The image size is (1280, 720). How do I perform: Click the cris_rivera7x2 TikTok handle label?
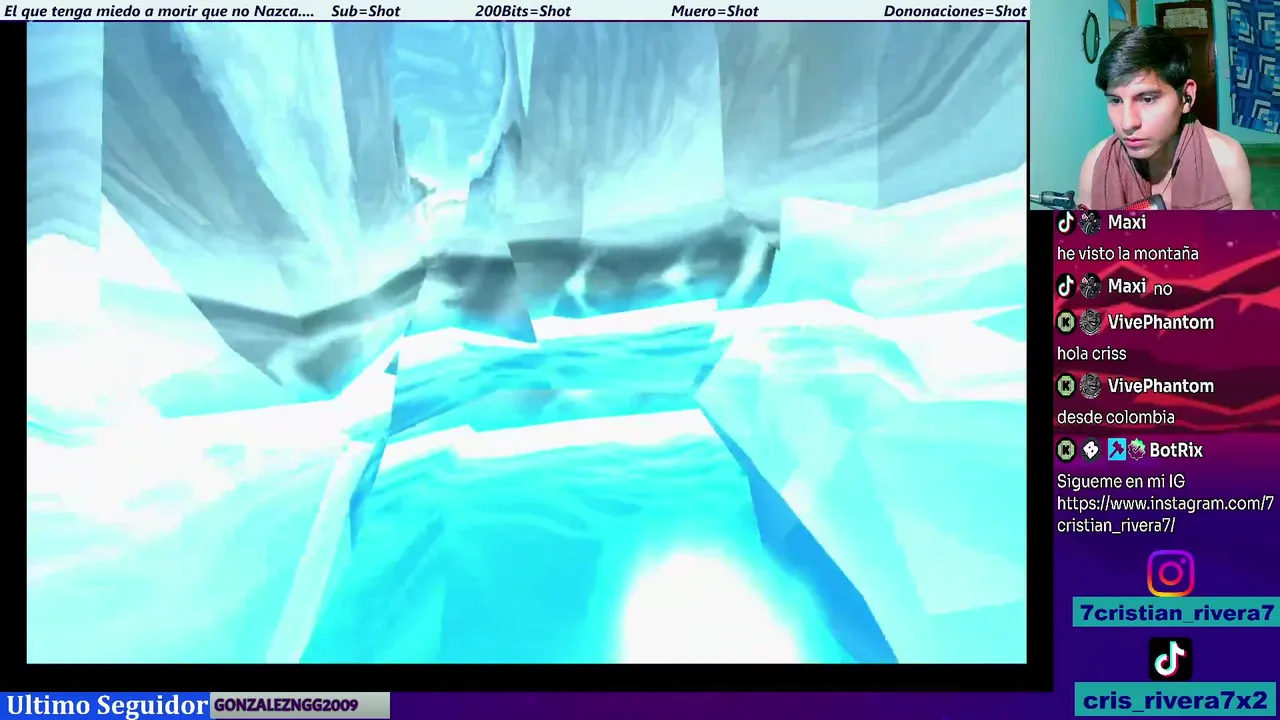(1176, 700)
